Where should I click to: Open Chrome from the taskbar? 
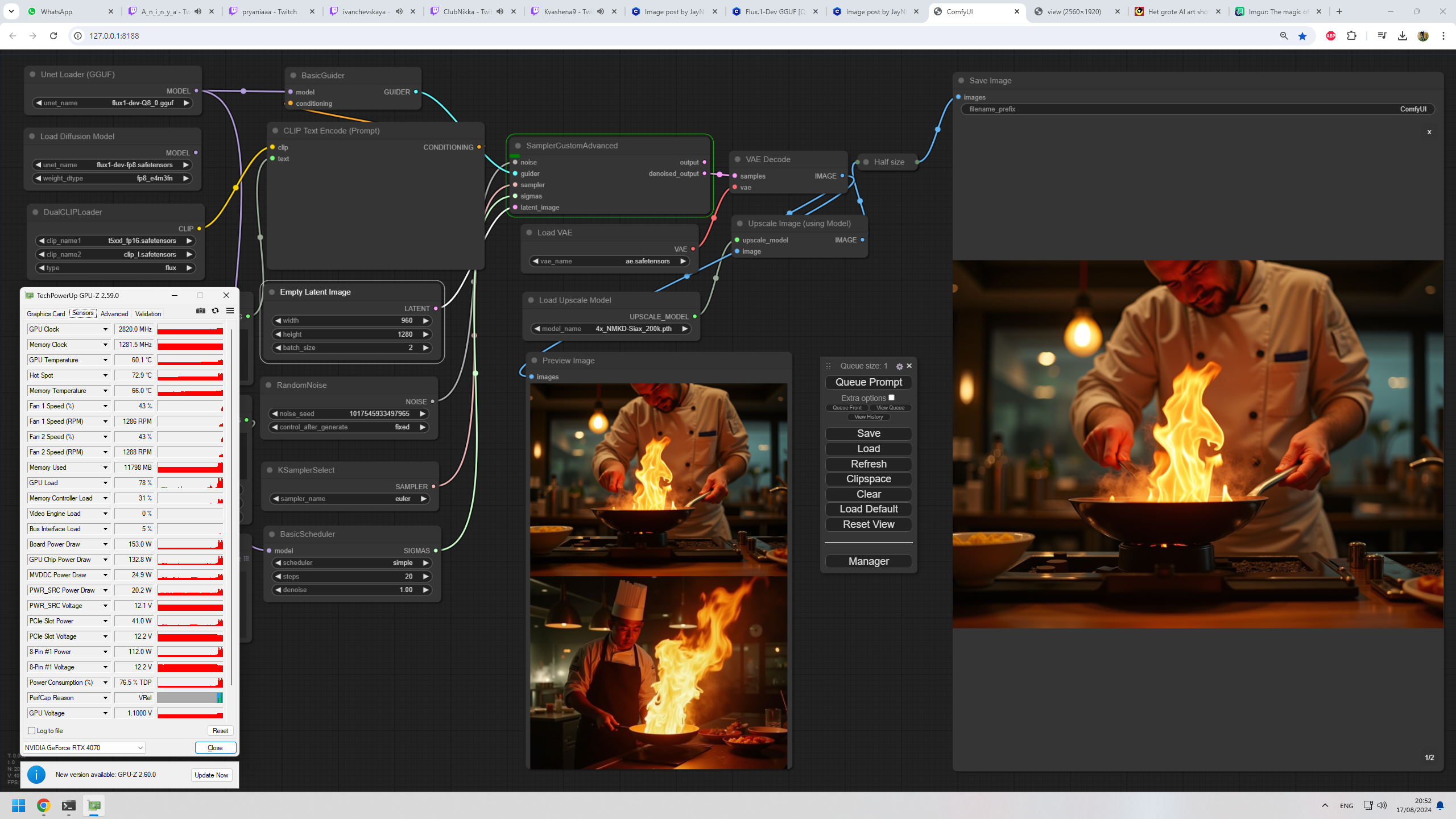(44, 805)
